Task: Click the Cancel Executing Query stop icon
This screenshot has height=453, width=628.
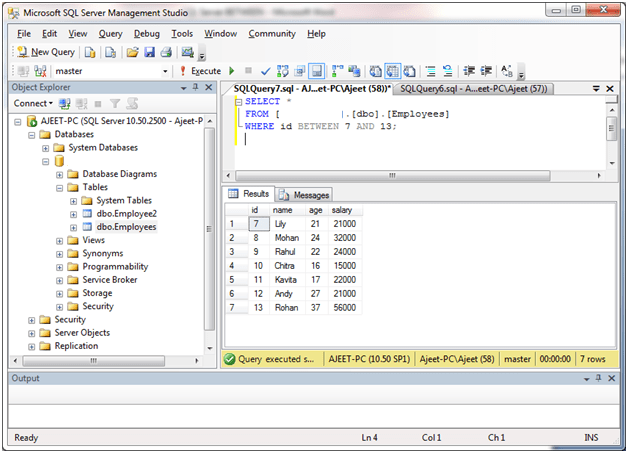Action: coord(248,71)
